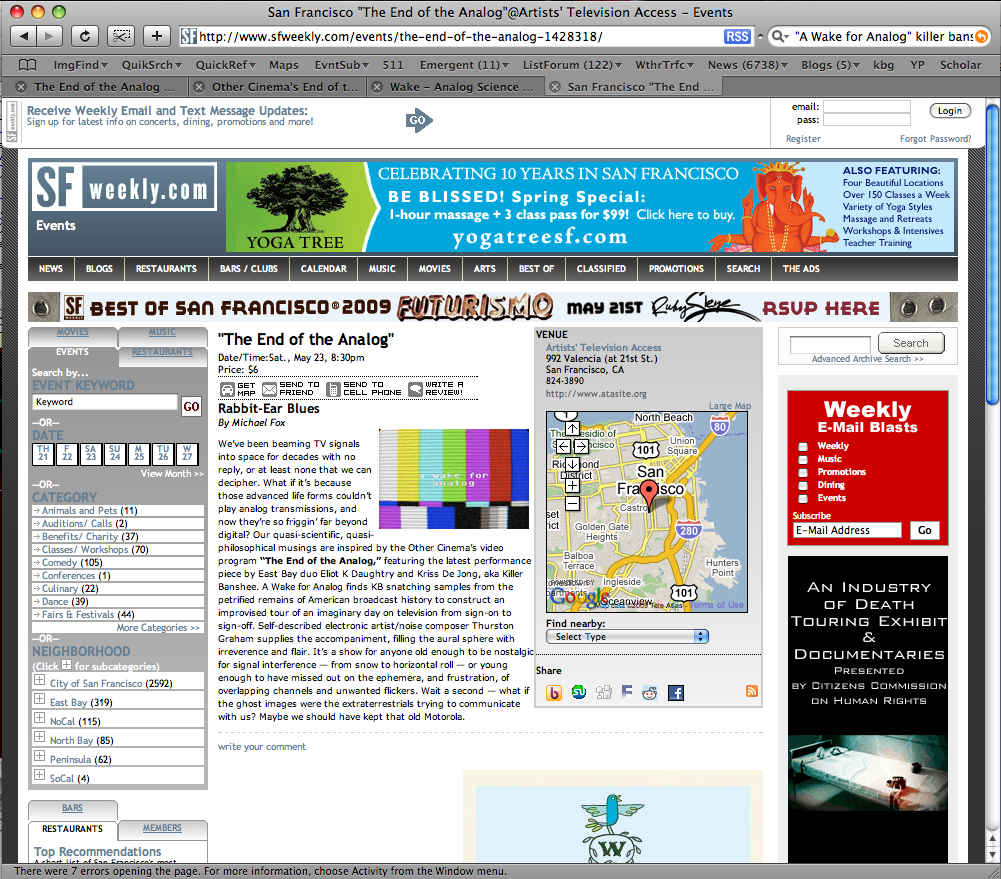
Task: Check the Dining e-mail blast checkbox
Action: (x=803, y=485)
